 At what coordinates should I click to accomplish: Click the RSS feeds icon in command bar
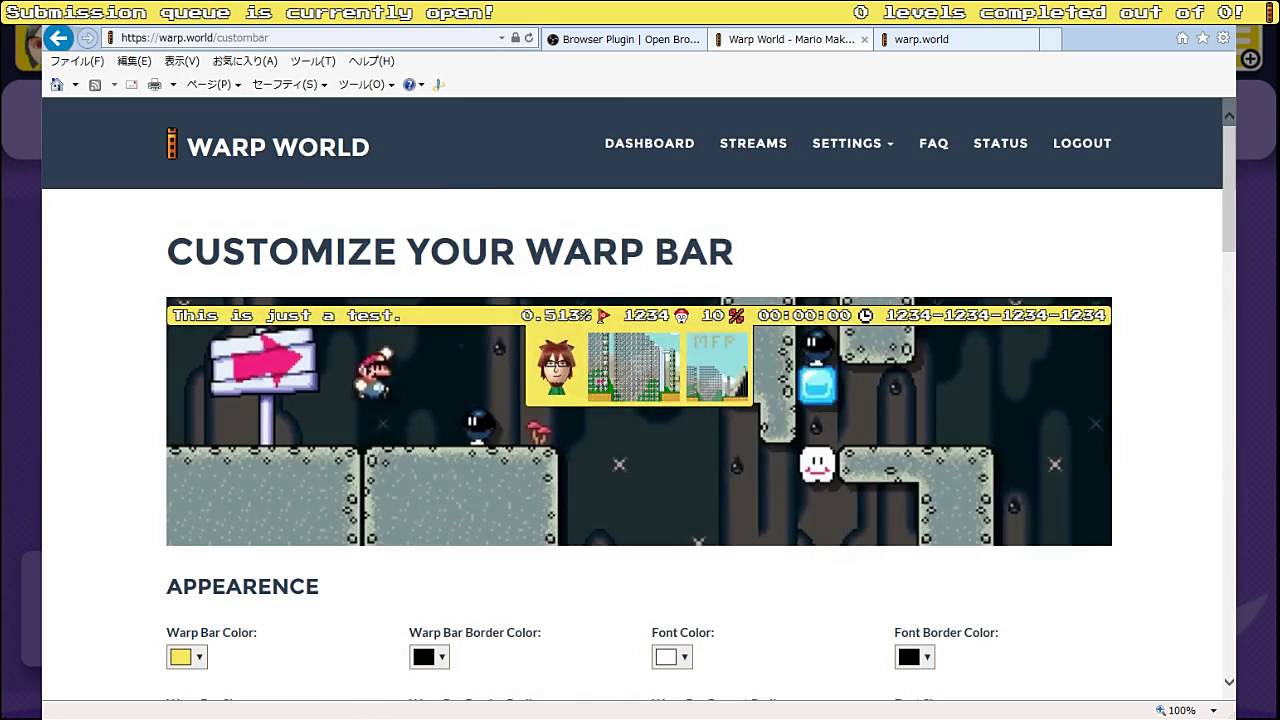[95, 85]
